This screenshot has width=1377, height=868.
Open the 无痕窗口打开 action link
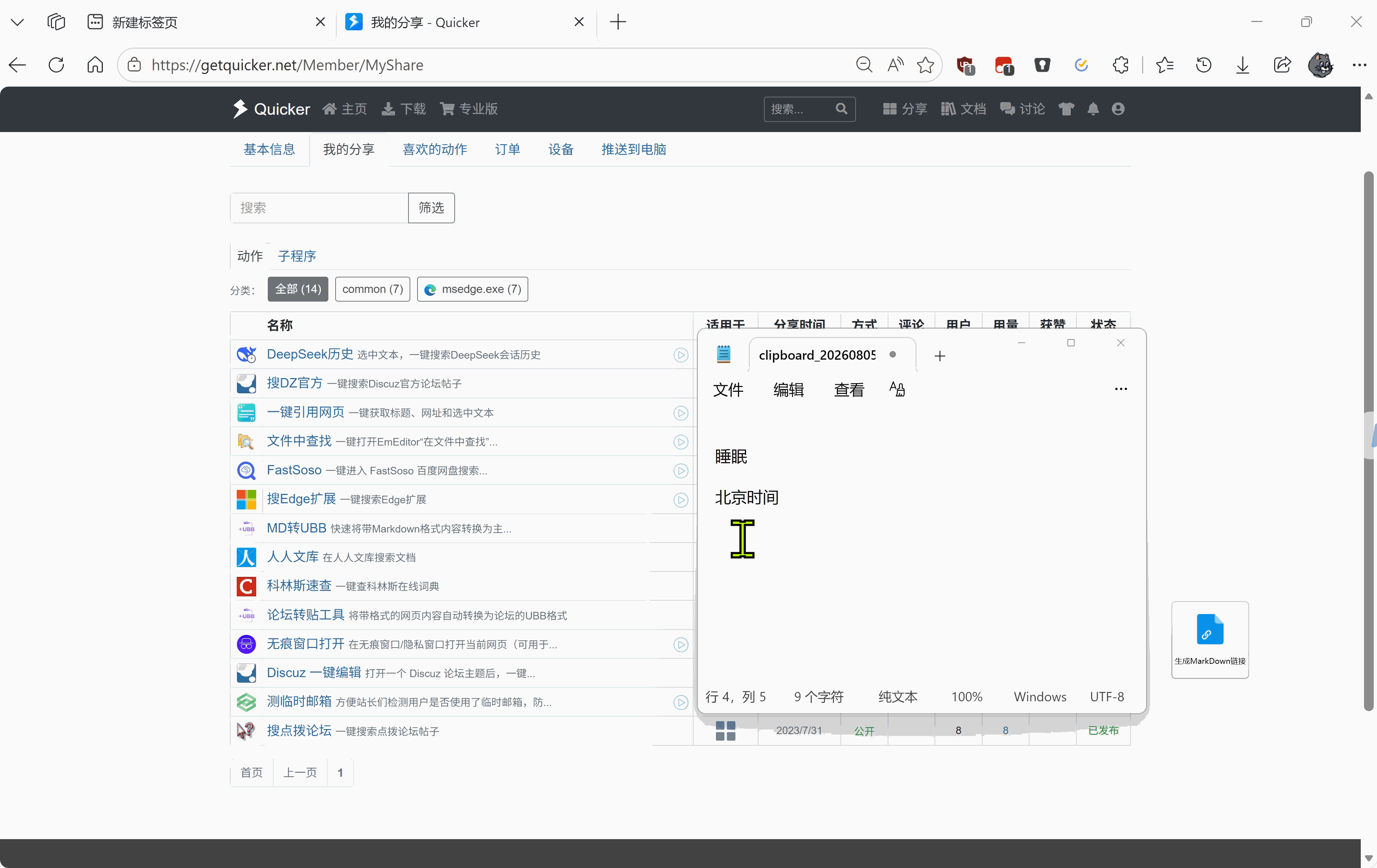(306, 644)
